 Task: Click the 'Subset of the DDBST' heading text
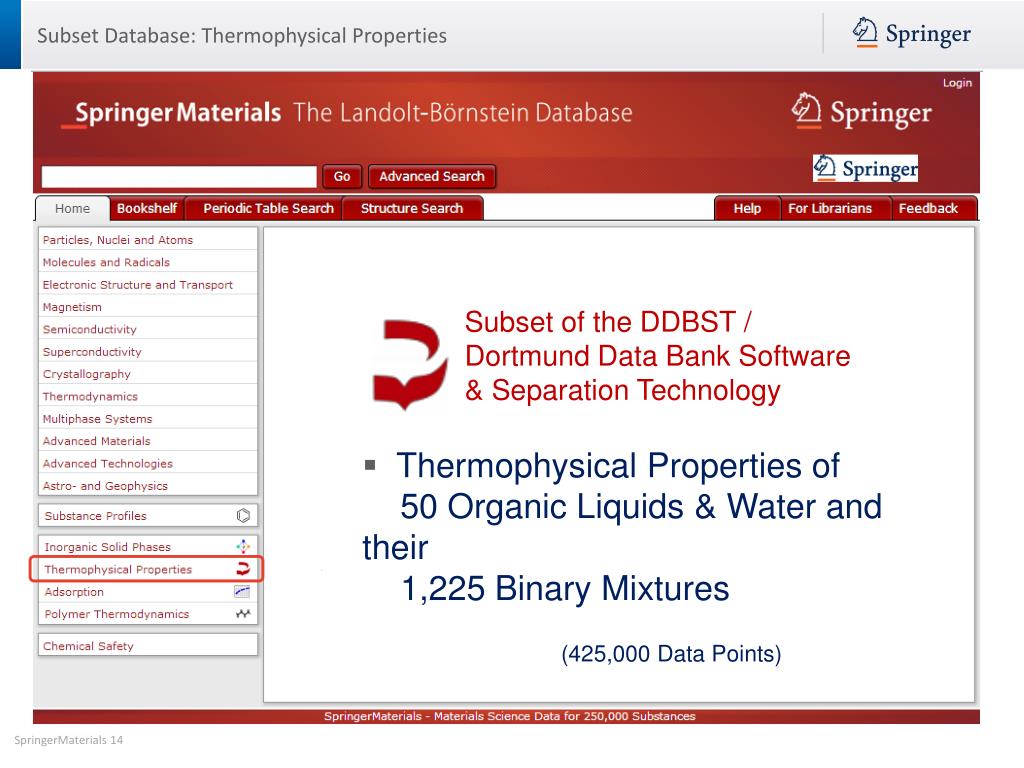(608, 322)
